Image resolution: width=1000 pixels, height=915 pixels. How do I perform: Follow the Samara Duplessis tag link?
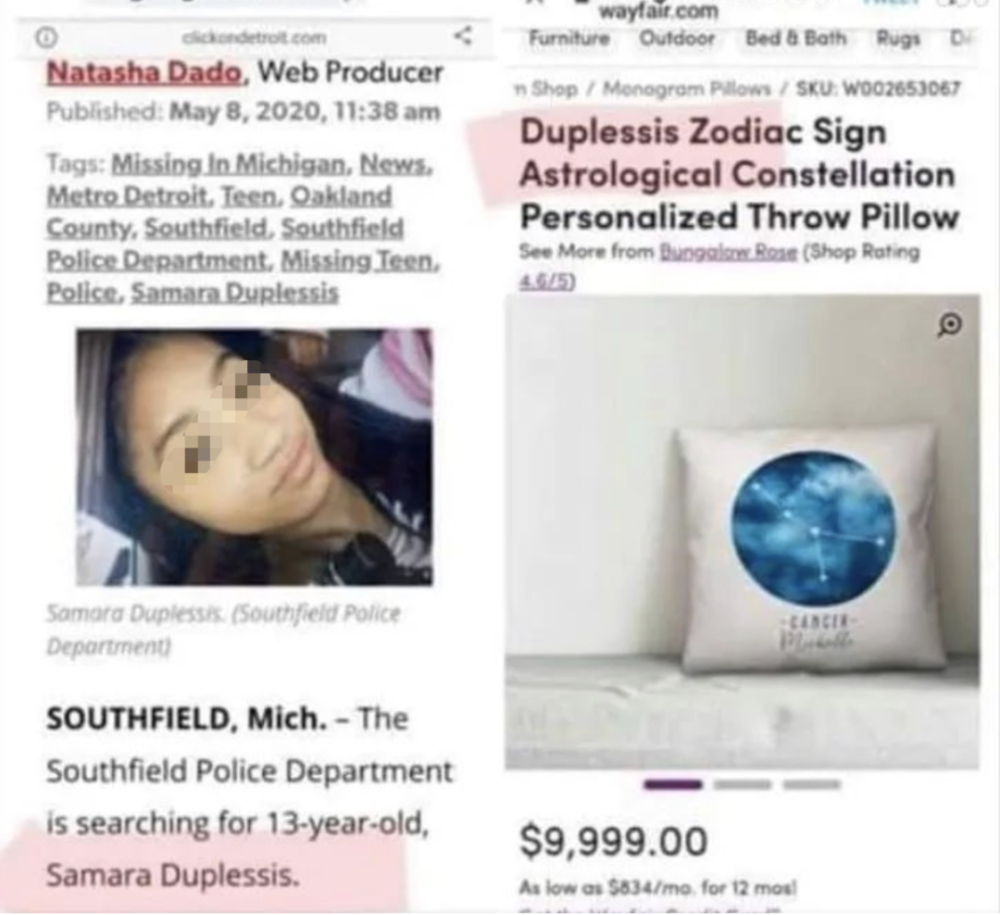click(235, 293)
